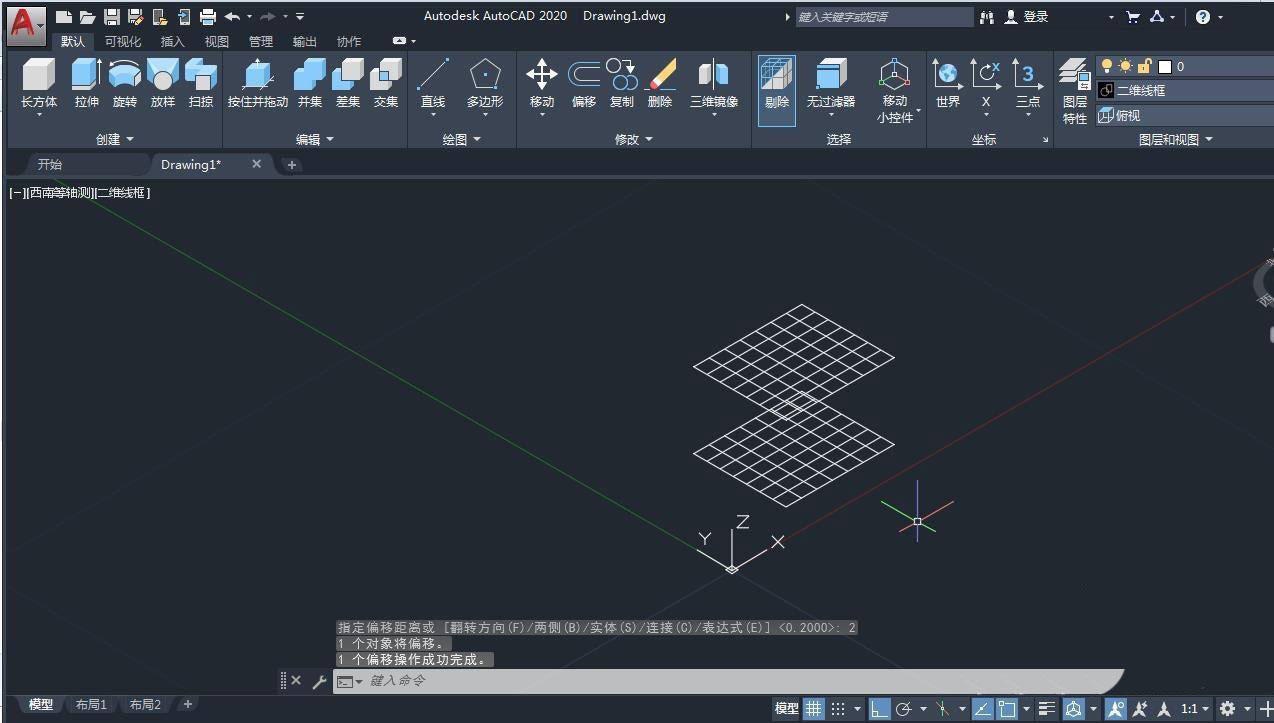The width and height of the screenshot is (1274, 723).
Task: Toggle 模型 model space button in status bar
Action: point(786,709)
